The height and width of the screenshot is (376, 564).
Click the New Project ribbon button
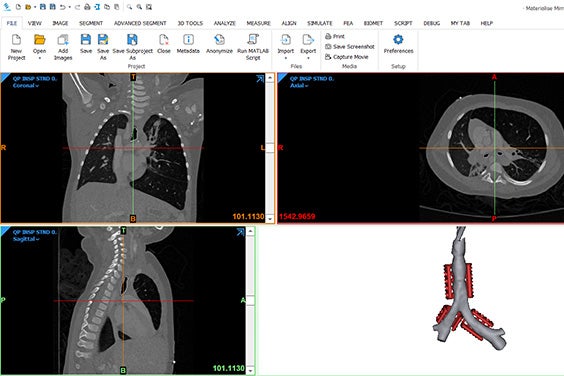[17, 47]
